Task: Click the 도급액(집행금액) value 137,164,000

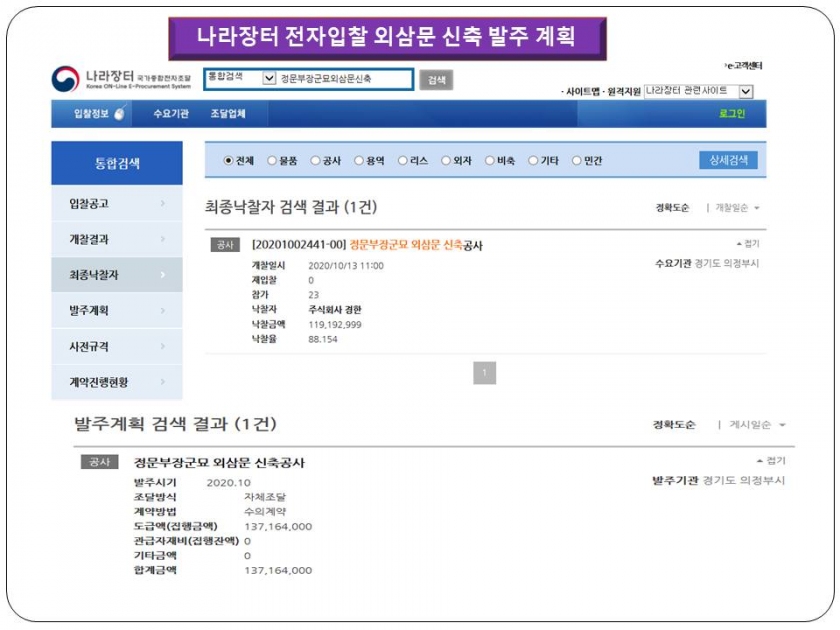Action: coord(278,527)
